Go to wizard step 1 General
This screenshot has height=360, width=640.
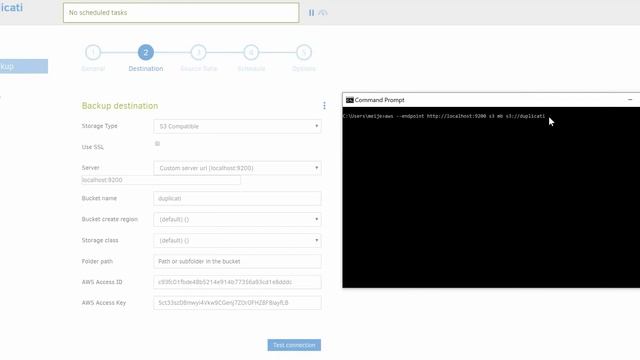[93, 52]
